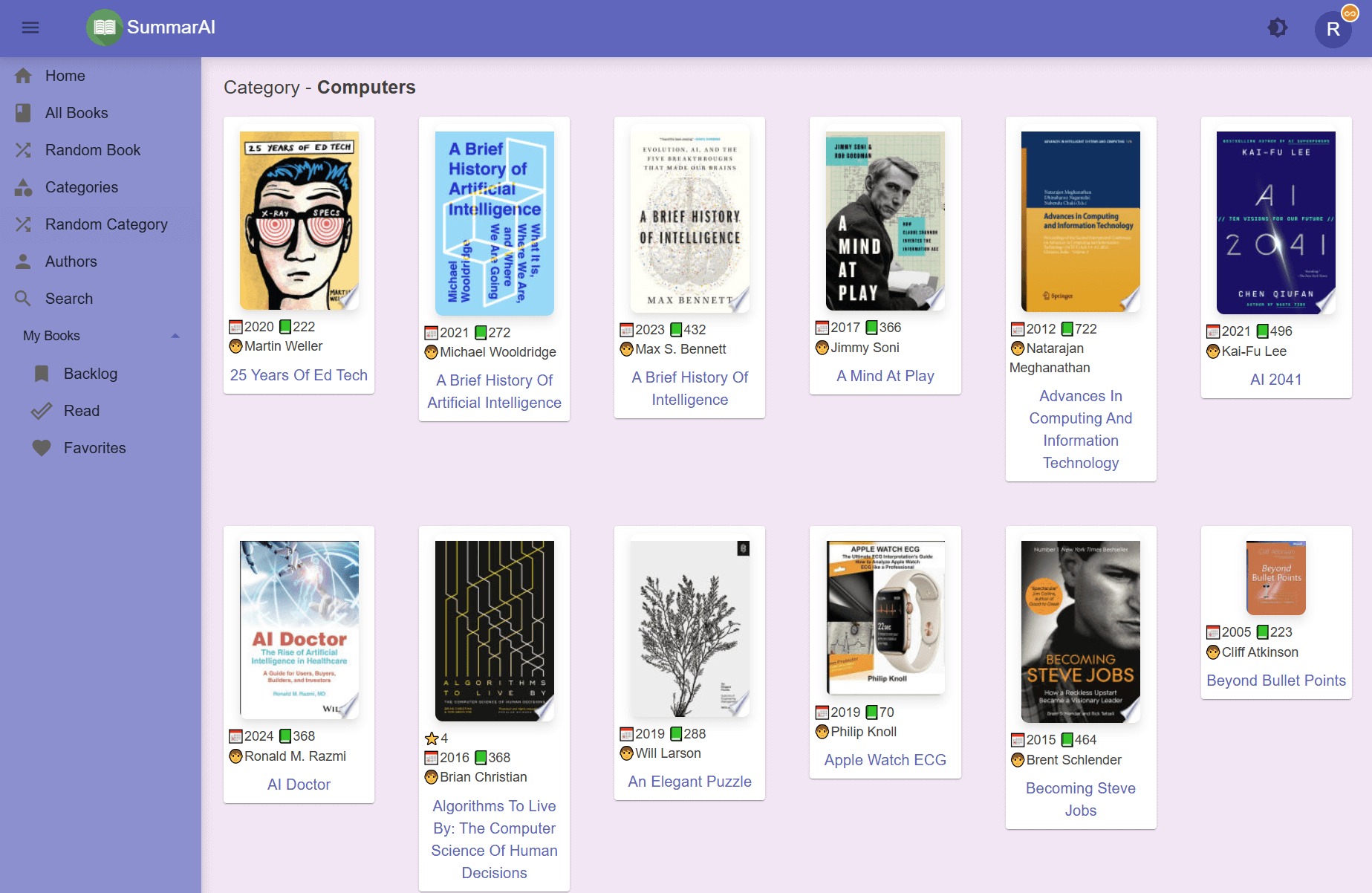This screenshot has height=893, width=1372.
Task: Open the 25 Years Of Ed Tech title link
Action: (299, 375)
